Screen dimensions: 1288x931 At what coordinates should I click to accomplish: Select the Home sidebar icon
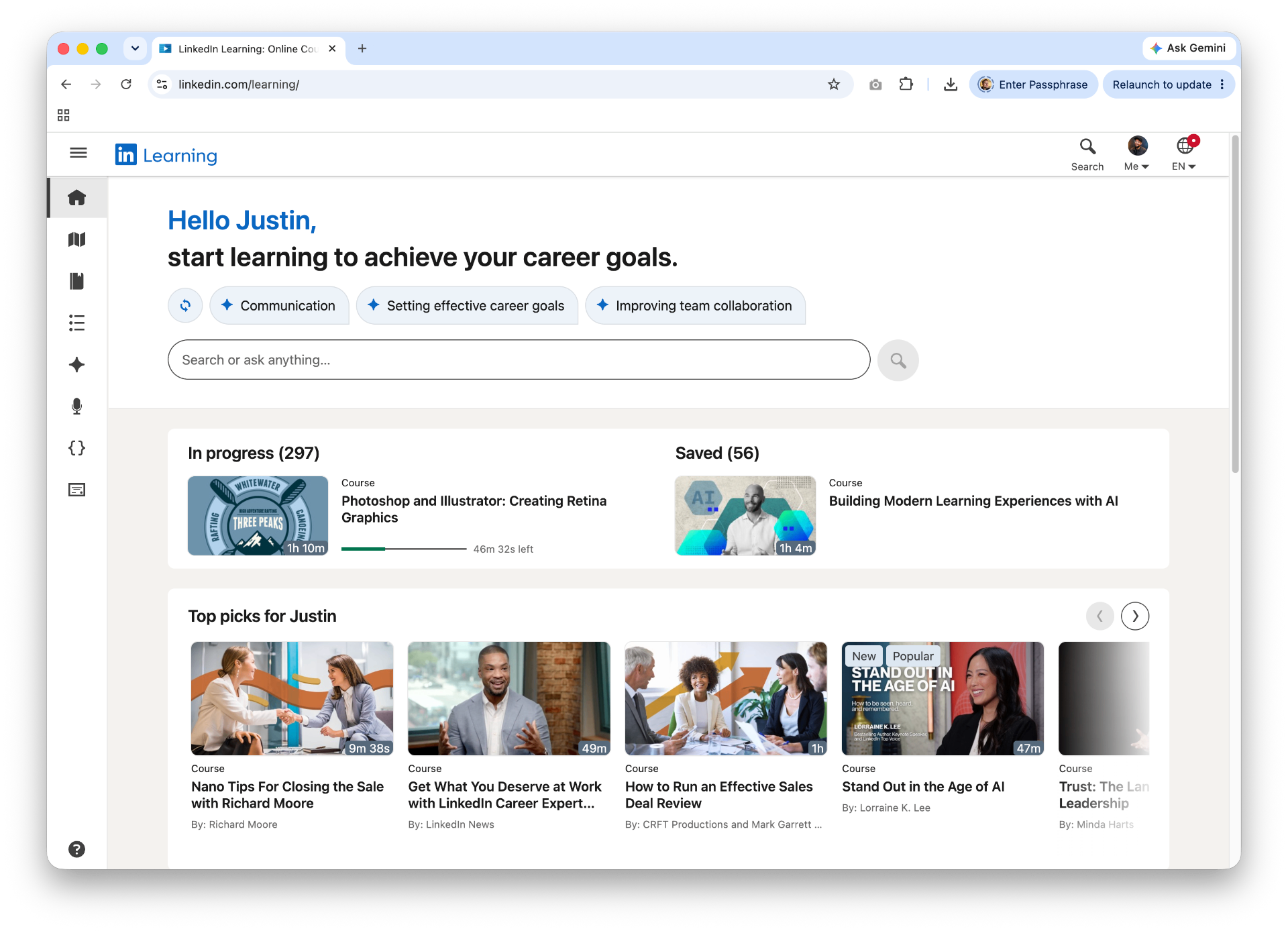click(77, 198)
